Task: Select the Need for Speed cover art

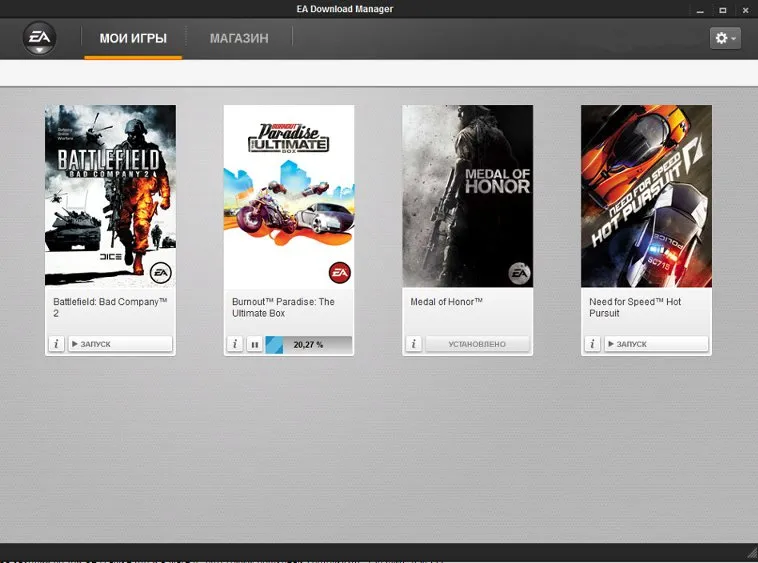Action: pyautogui.click(x=646, y=196)
